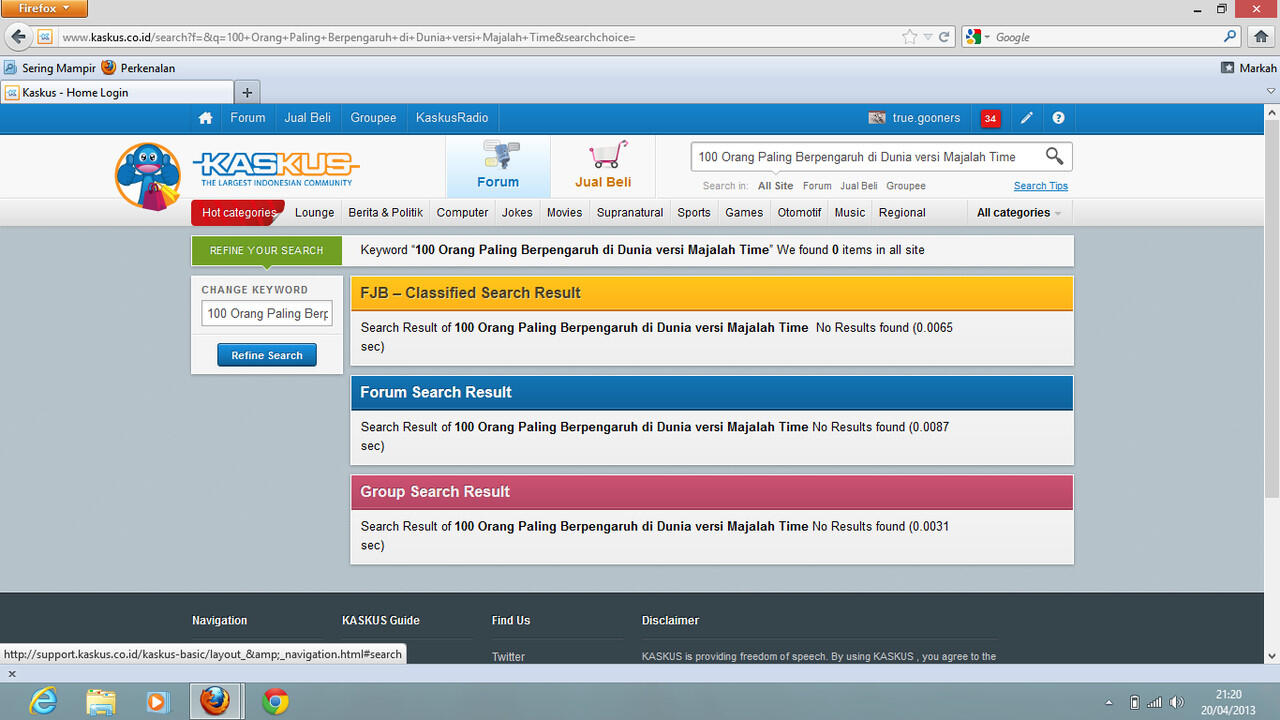Expand the All categories dropdown
1280x720 pixels.
pyautogui.click(x=1018, y=212)
